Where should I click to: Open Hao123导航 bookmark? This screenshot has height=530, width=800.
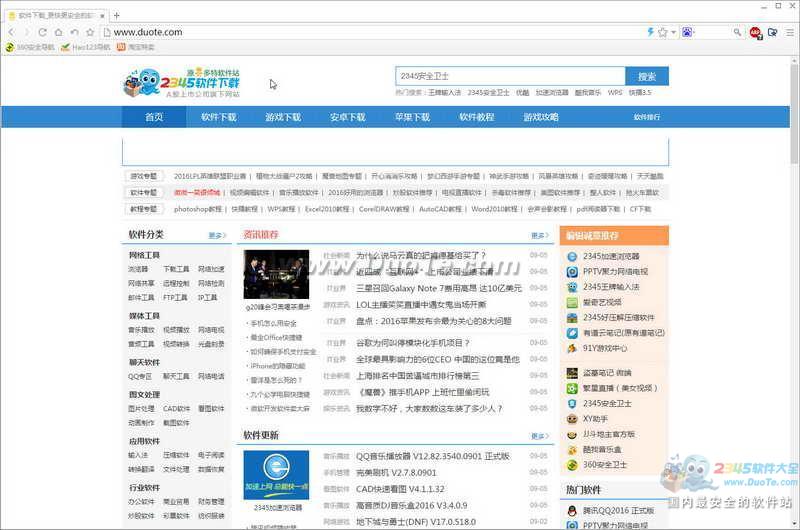[85, 47]
